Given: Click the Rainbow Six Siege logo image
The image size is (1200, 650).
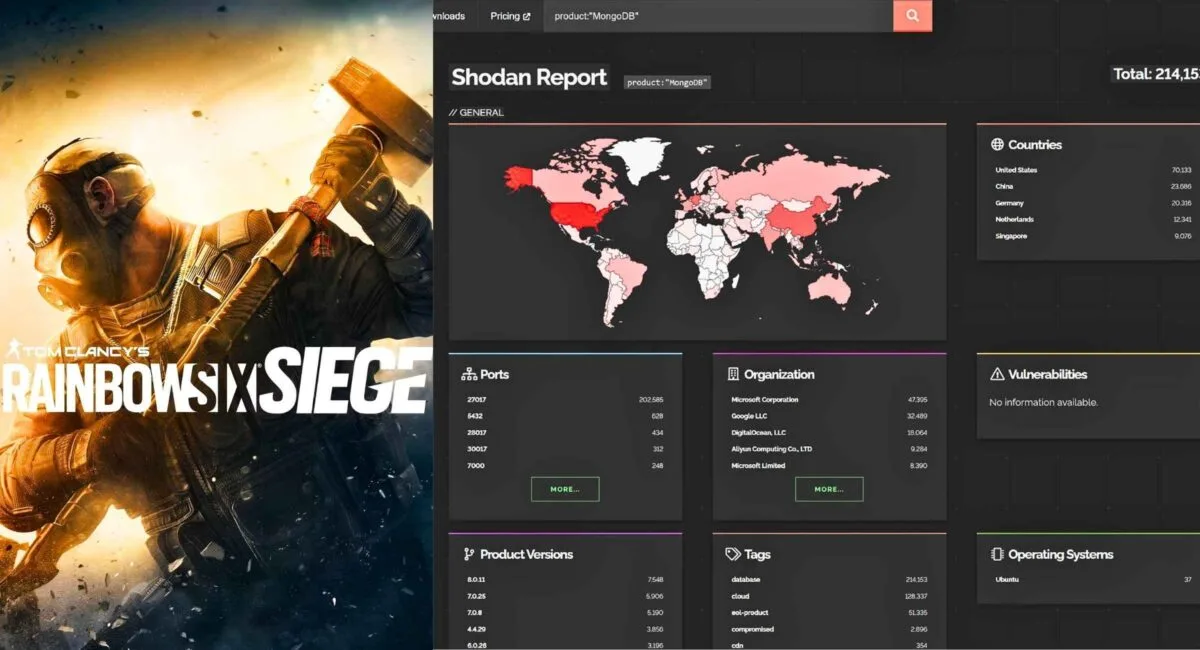Looking at the screenshot, I should (215, 380).
